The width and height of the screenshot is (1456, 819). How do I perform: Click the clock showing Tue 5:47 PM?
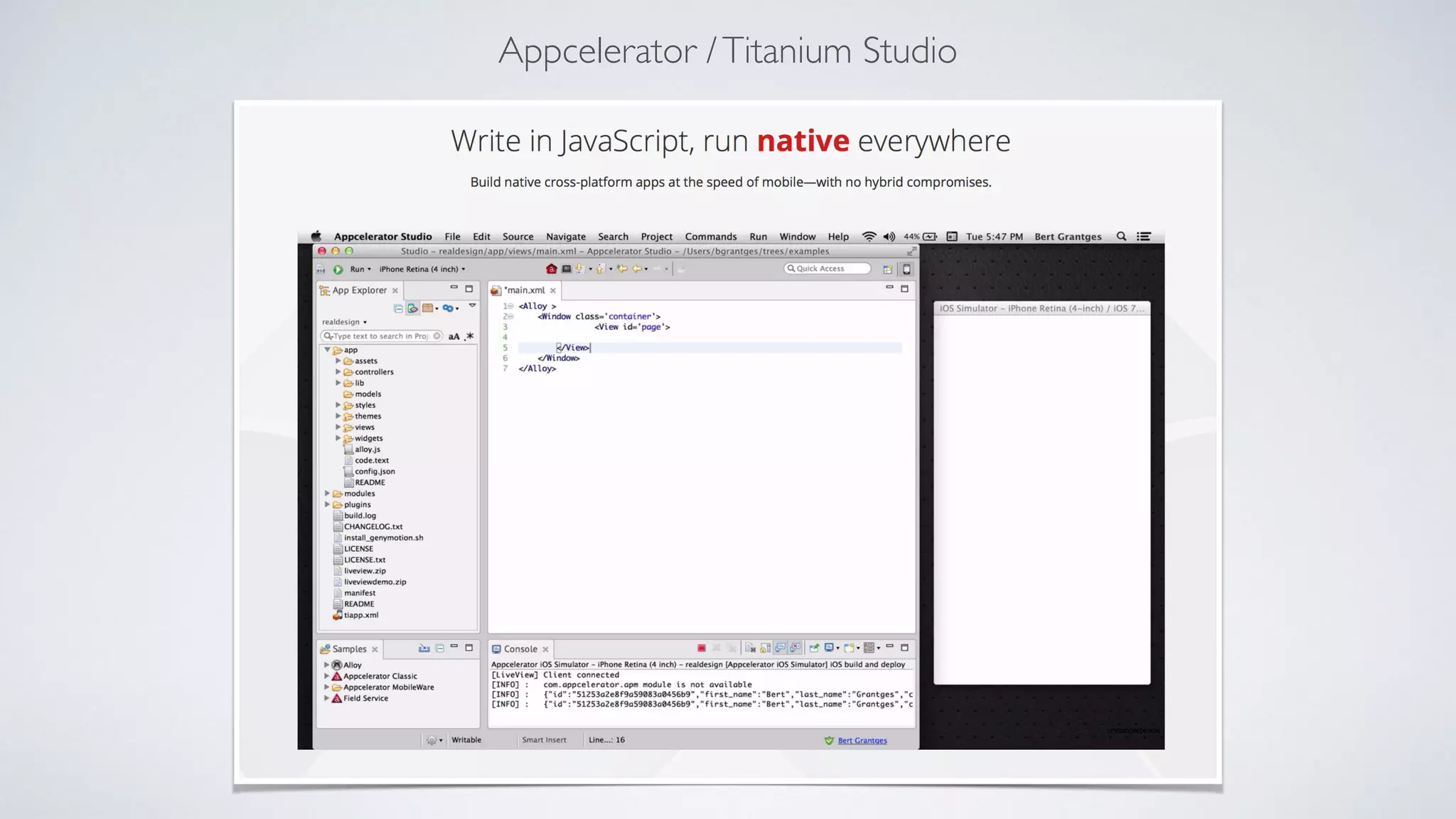click(x=994, y=237)
